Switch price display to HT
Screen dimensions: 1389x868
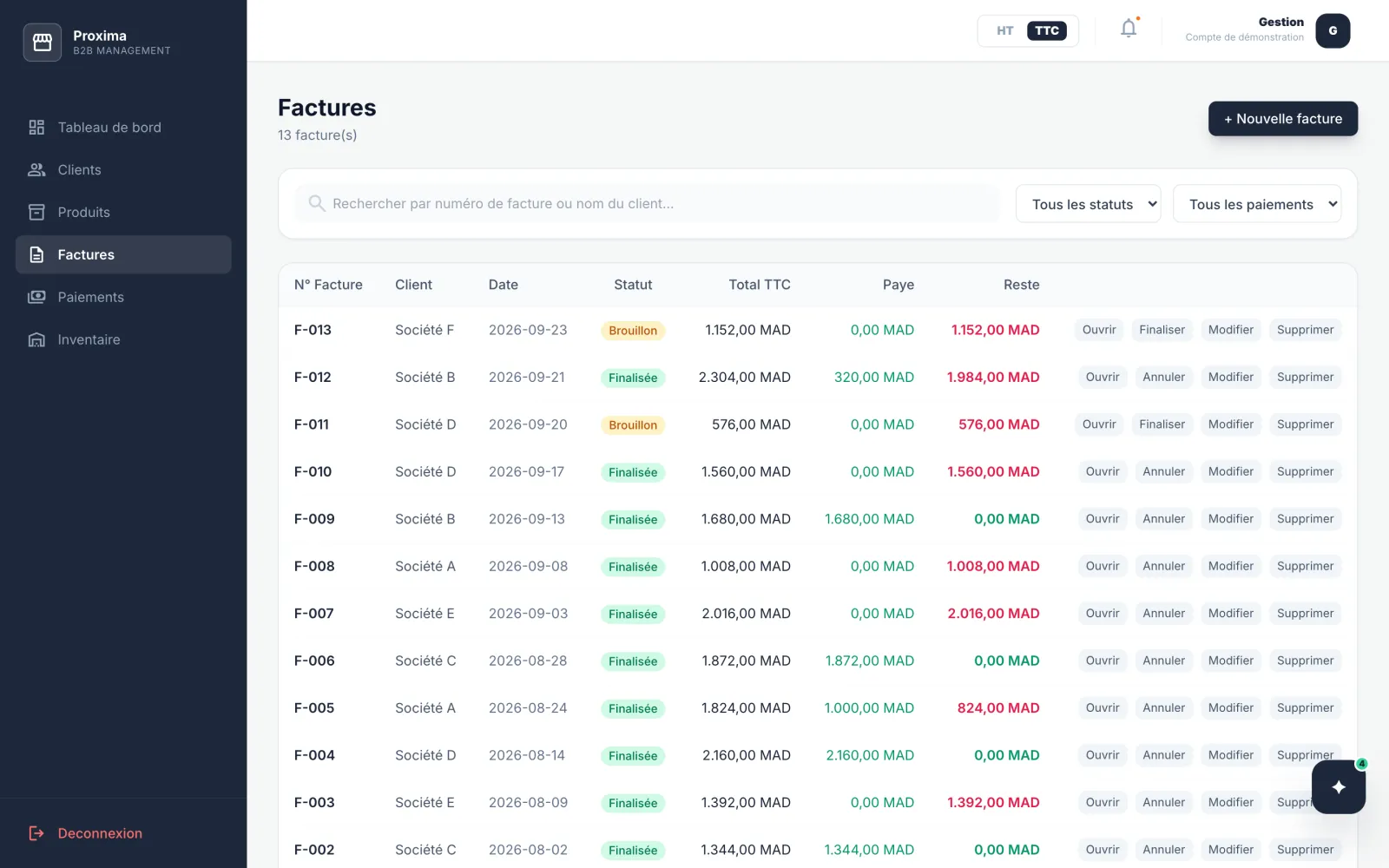(x=1004, y=31)
